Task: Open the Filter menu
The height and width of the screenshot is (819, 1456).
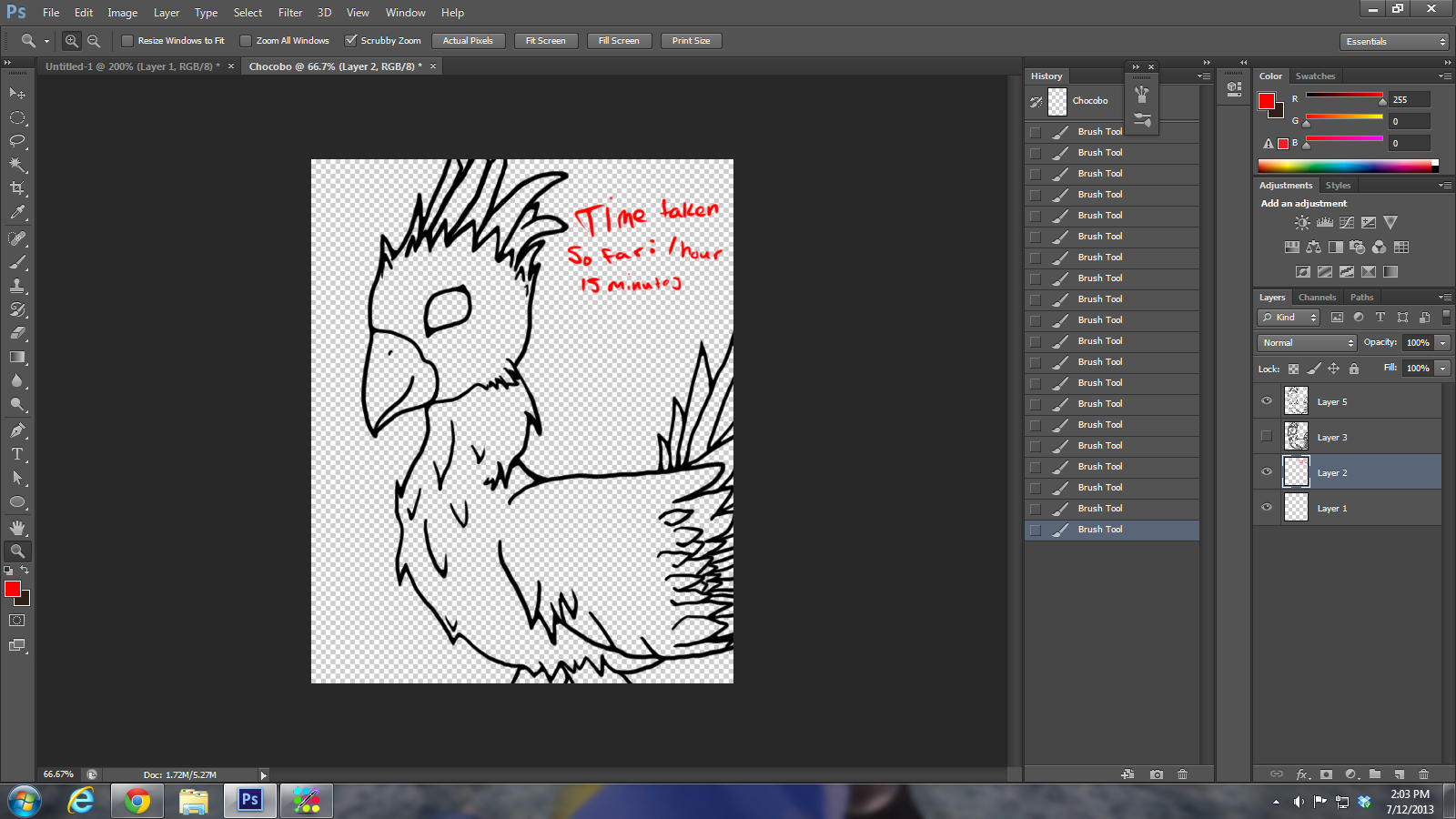Action: (x=290, y=13)
